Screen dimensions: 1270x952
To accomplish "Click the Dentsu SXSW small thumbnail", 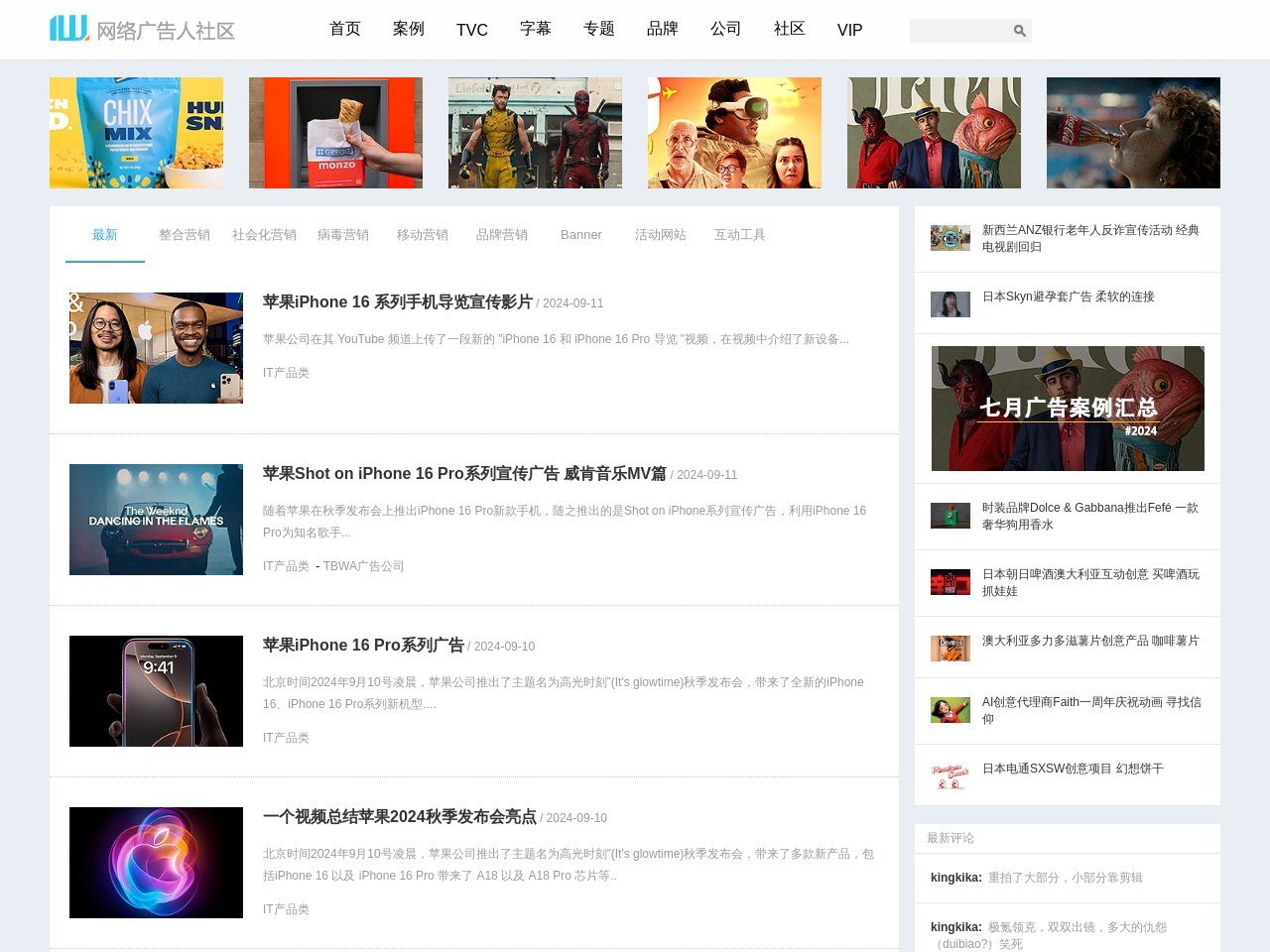I will click(x=950, y=775).
